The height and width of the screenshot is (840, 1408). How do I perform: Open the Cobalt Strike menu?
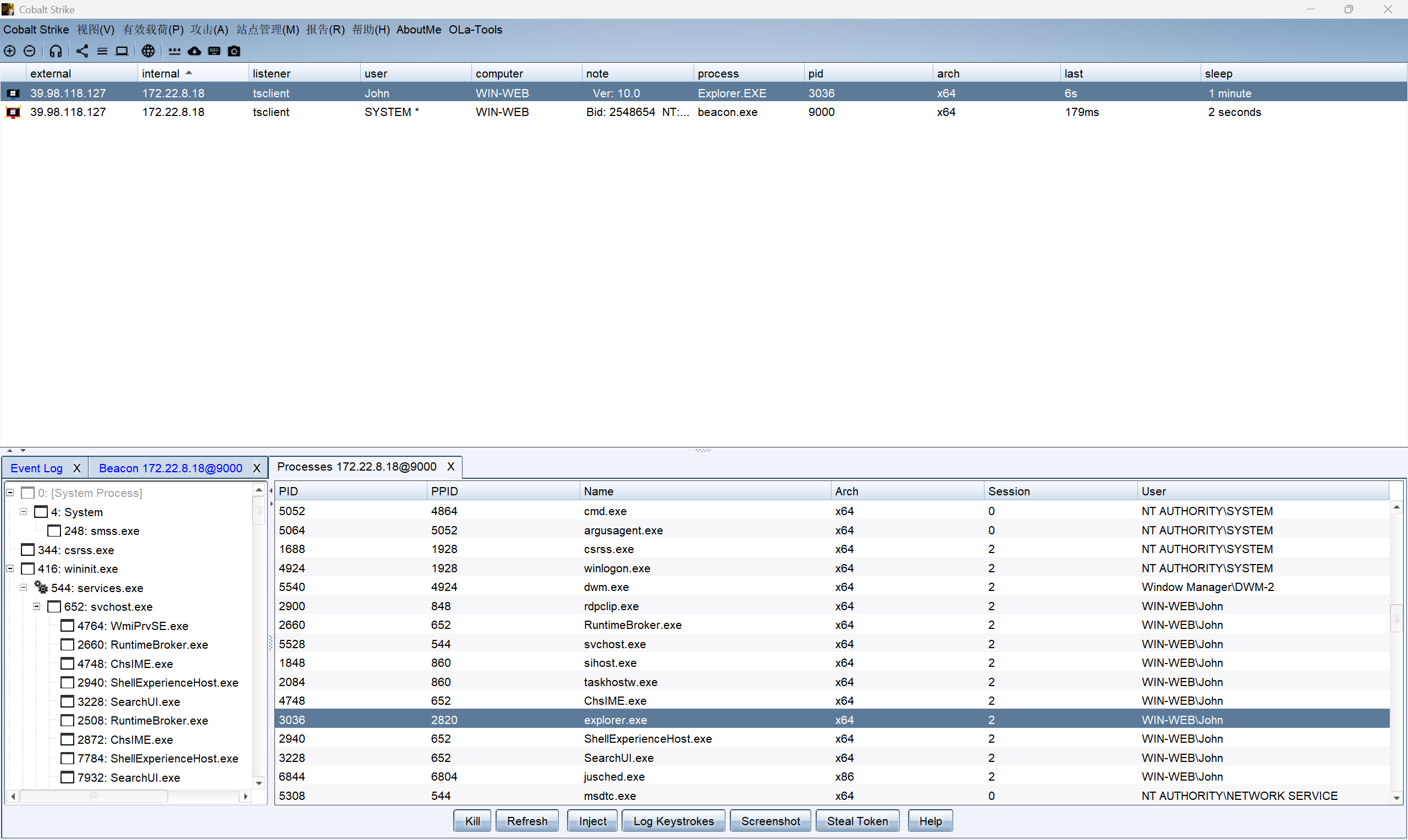(x=36, y=30)
